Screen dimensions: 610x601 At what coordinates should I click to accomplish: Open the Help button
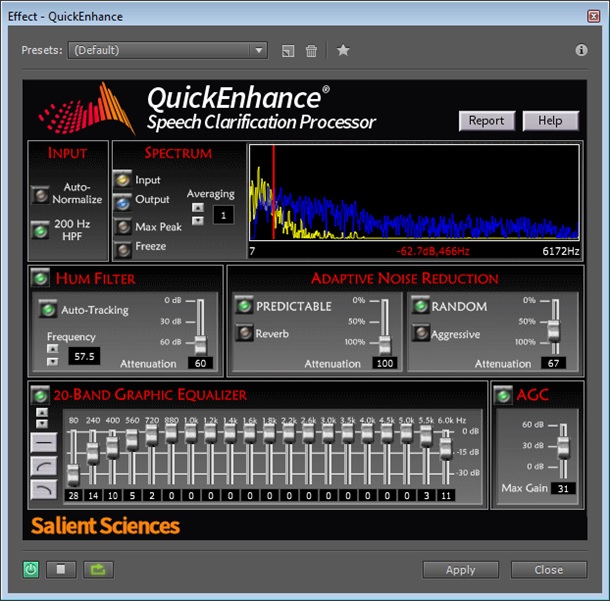coord(550,121)
